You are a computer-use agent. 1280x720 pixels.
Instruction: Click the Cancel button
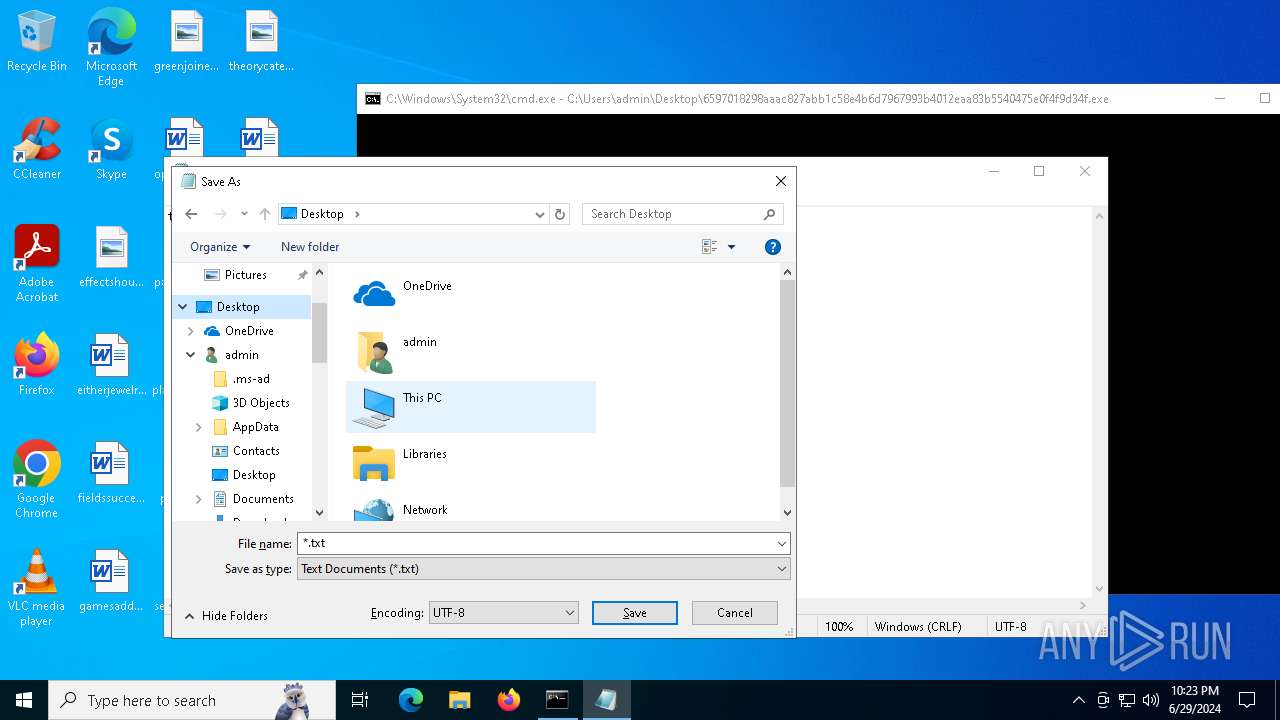735,613
